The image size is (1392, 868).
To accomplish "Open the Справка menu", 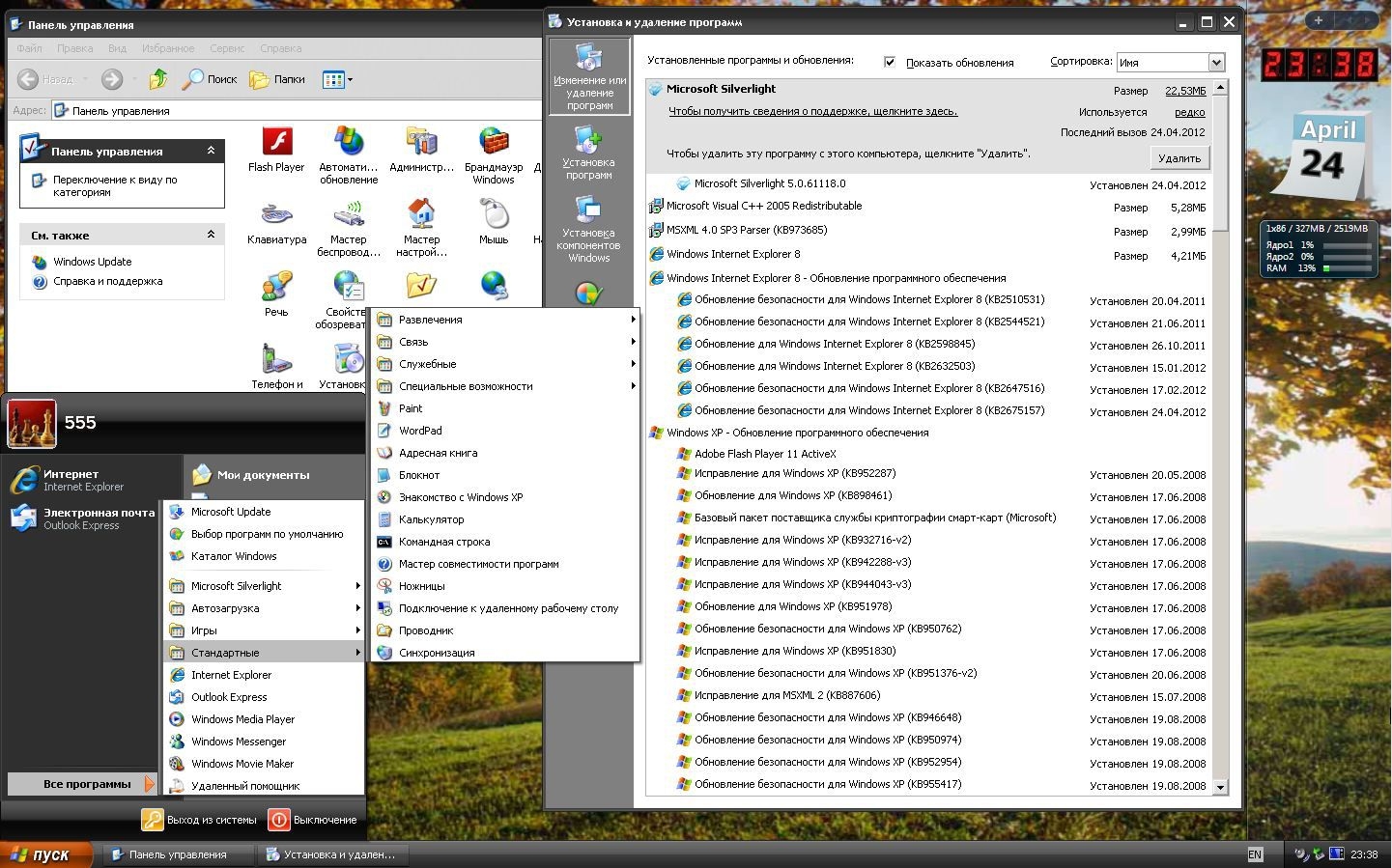I will point(281,48).
